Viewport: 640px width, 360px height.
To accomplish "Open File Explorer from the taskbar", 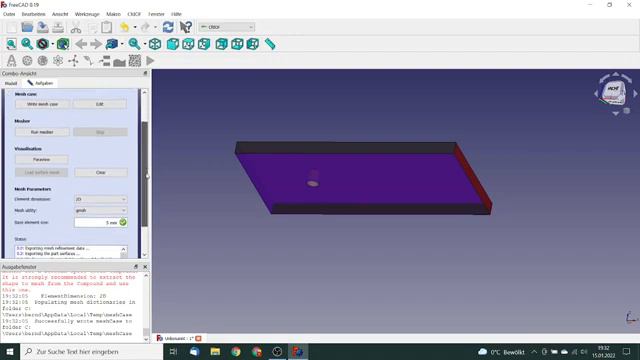I will [215, 351].
